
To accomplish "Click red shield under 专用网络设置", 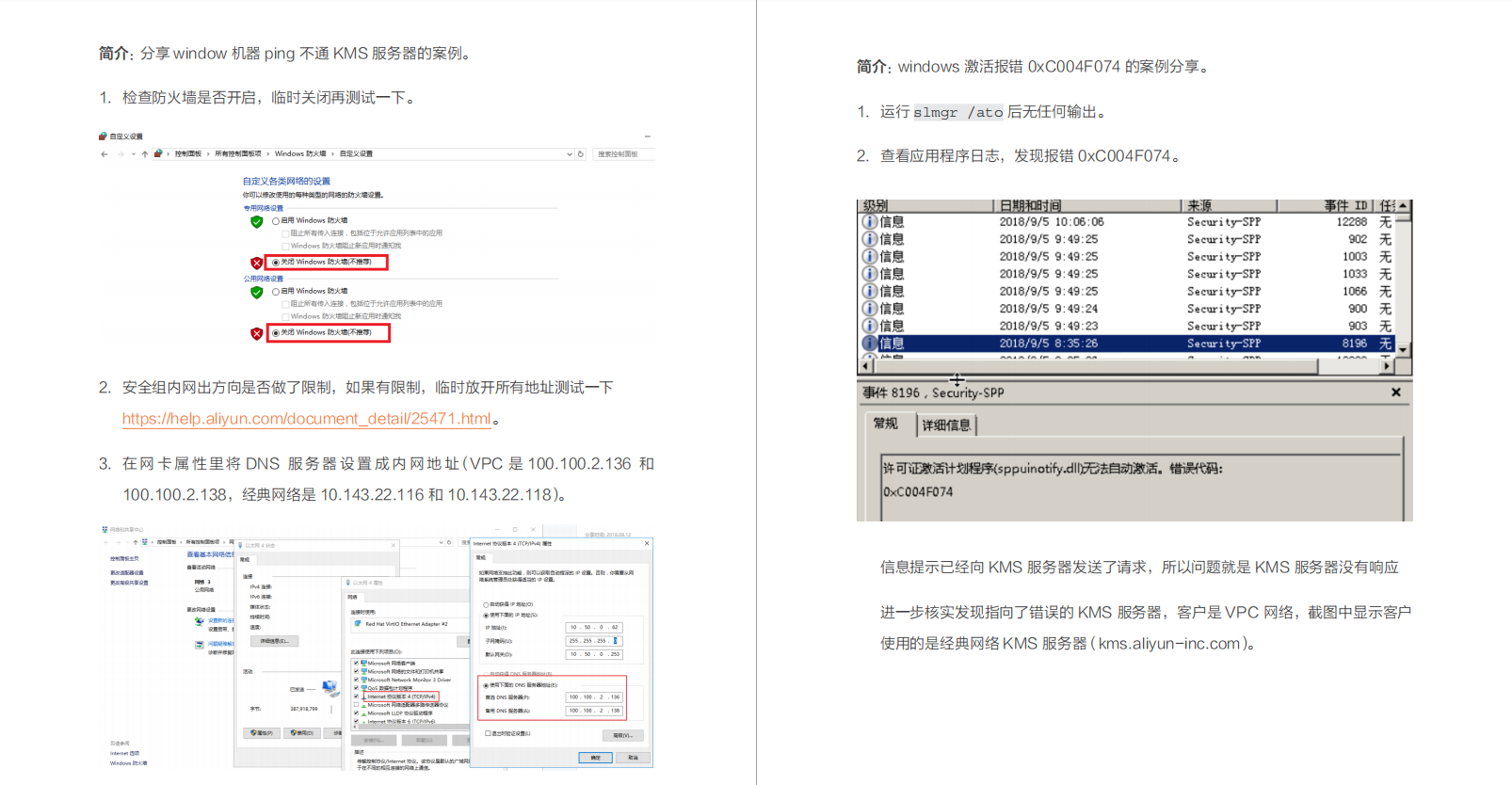I will click(x=256, y=263).
